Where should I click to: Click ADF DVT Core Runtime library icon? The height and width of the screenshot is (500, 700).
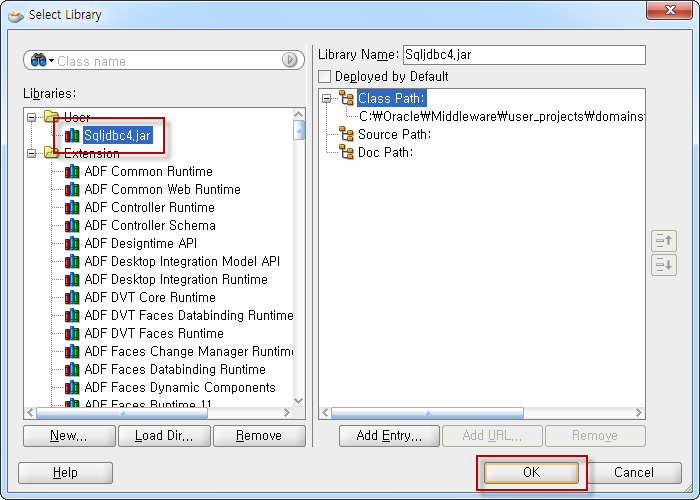pos(72,297)
